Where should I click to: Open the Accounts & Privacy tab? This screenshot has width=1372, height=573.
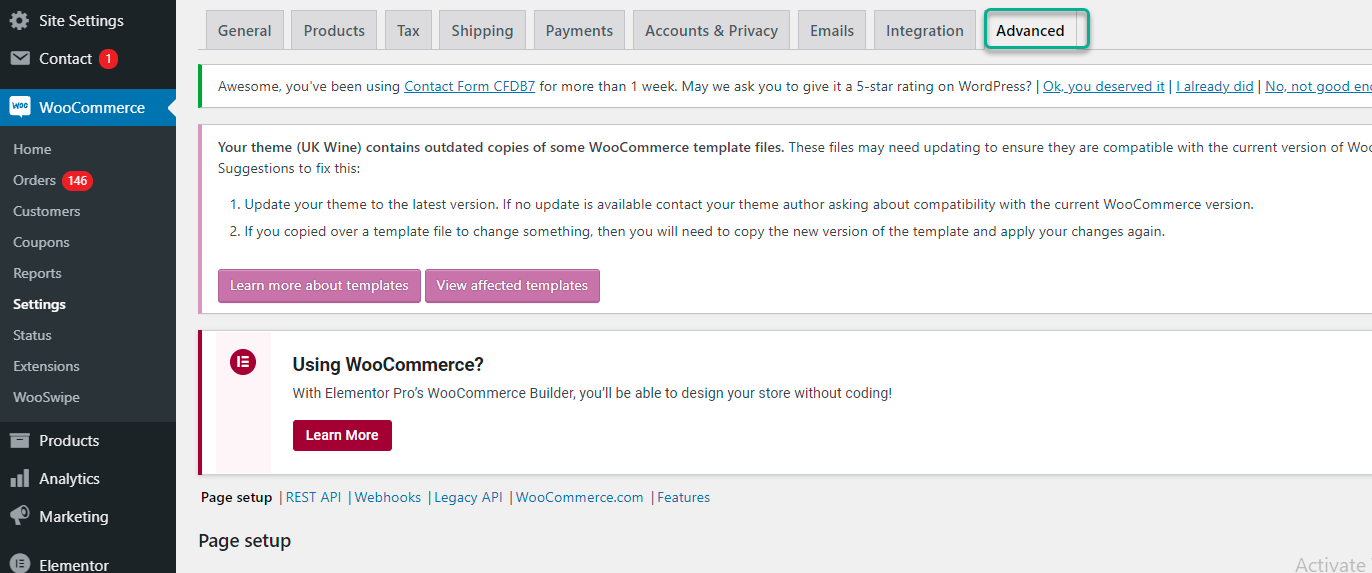click(711, 30)
